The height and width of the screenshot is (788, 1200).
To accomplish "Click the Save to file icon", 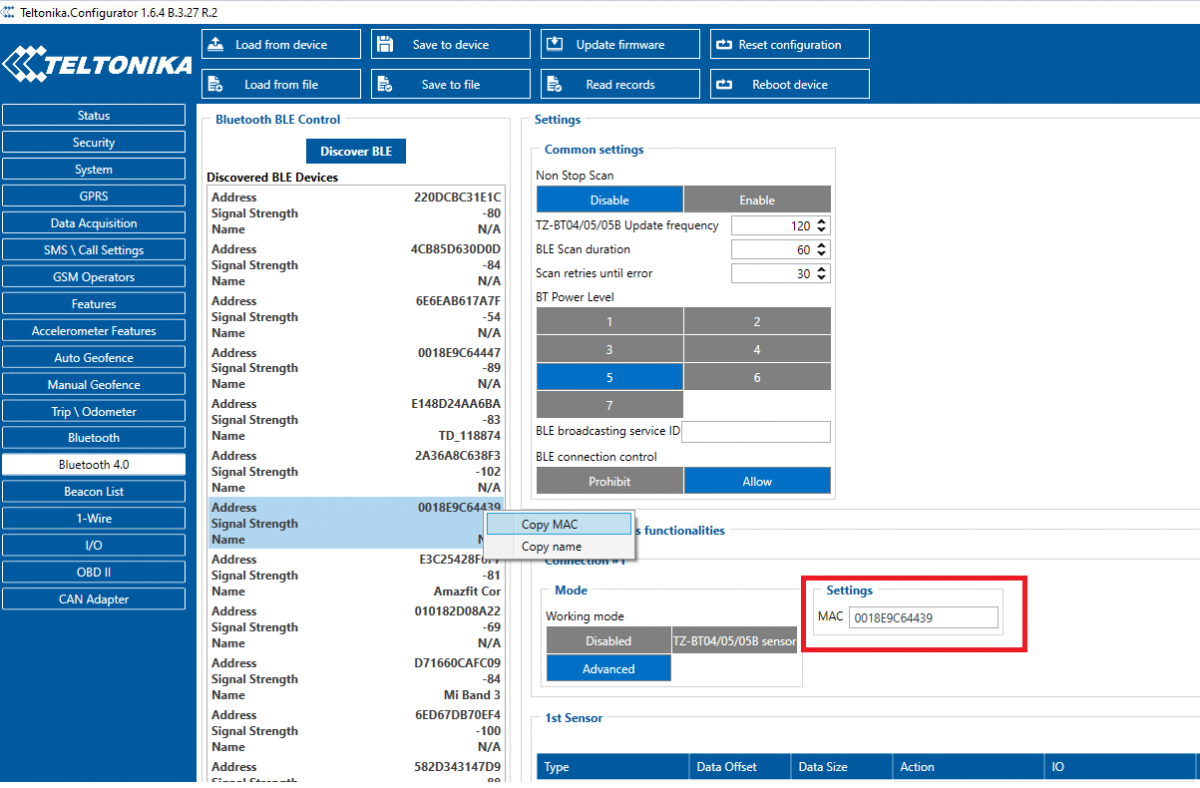I will [x=385, y=85].
